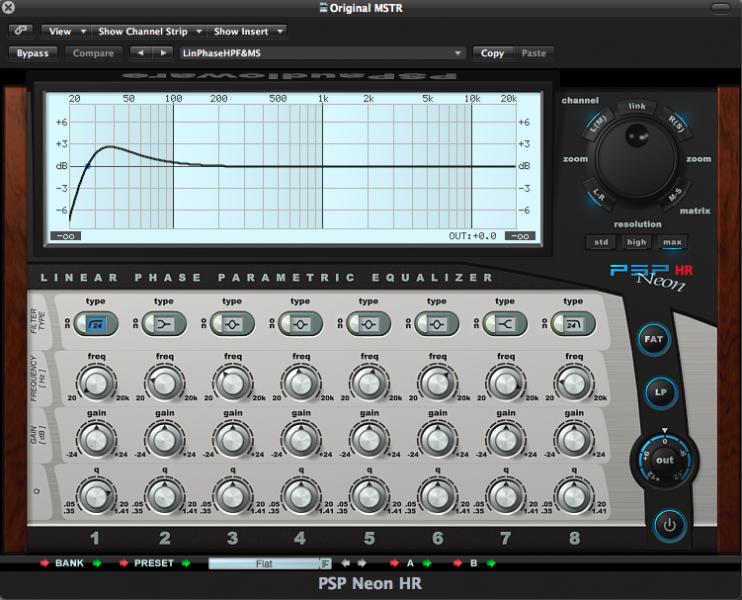Open LinPhaseHPF&MS settings dropdown
742x600 pixels.
[x=321, y=53]
